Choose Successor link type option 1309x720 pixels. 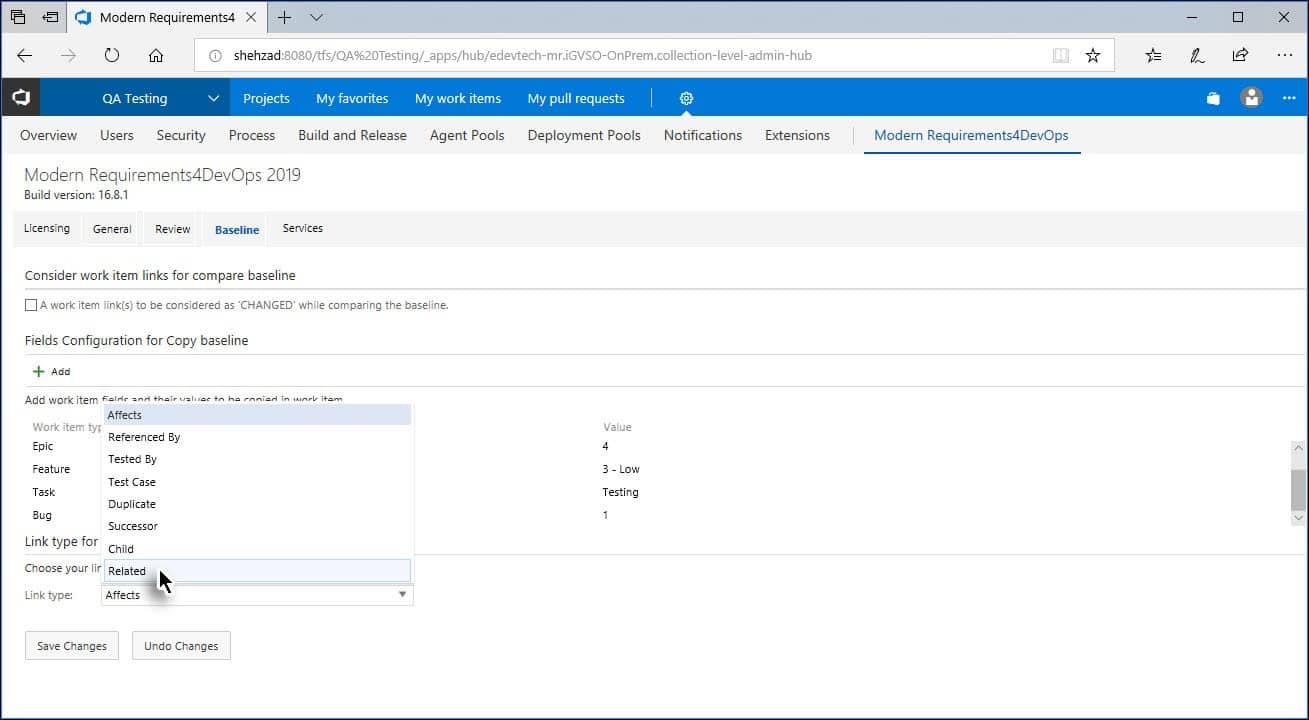(257, 526)
